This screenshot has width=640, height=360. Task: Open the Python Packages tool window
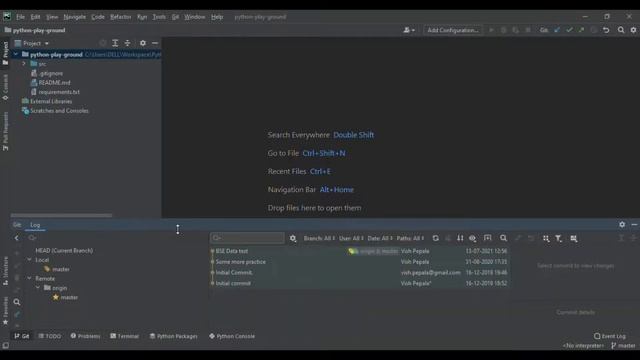(173, 336)
